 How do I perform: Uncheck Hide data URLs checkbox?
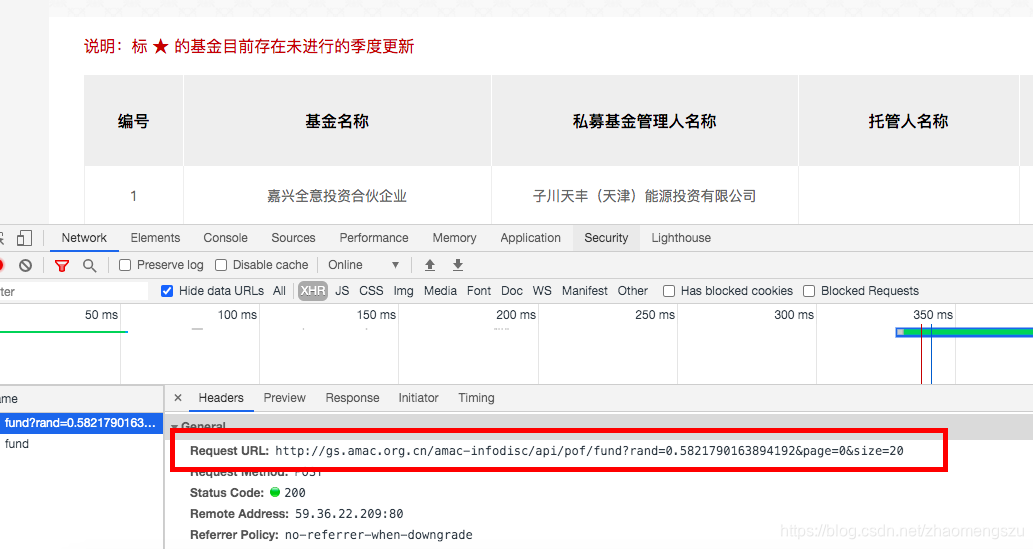[x=167, y=291]
